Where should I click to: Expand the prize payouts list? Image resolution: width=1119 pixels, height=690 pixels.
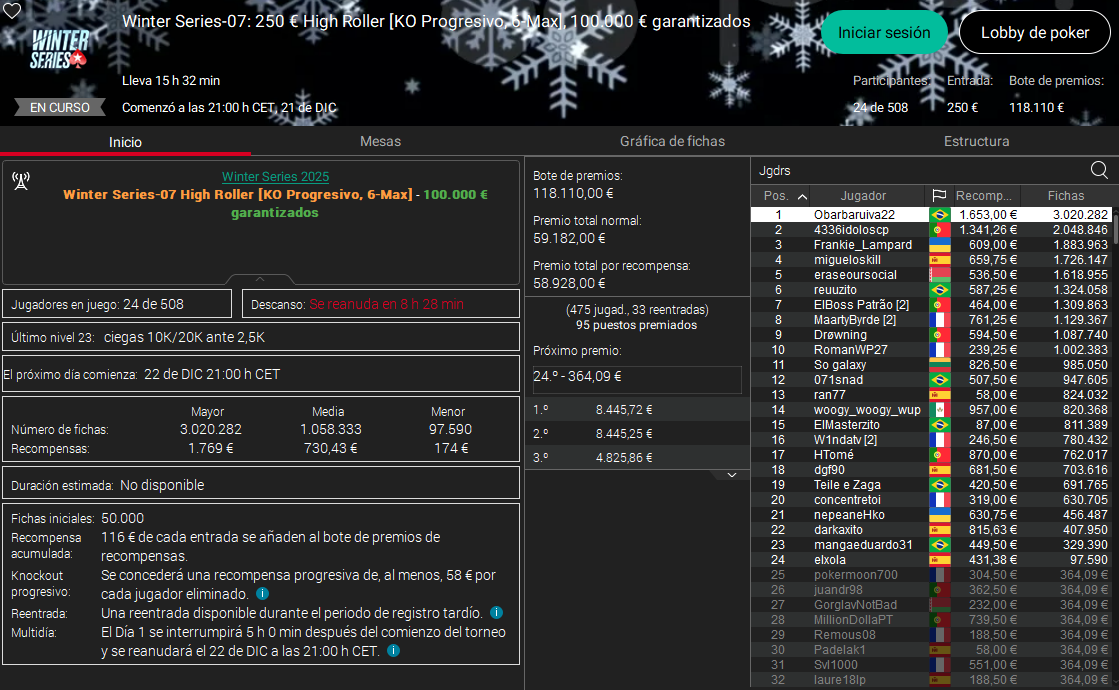(732, 474)
